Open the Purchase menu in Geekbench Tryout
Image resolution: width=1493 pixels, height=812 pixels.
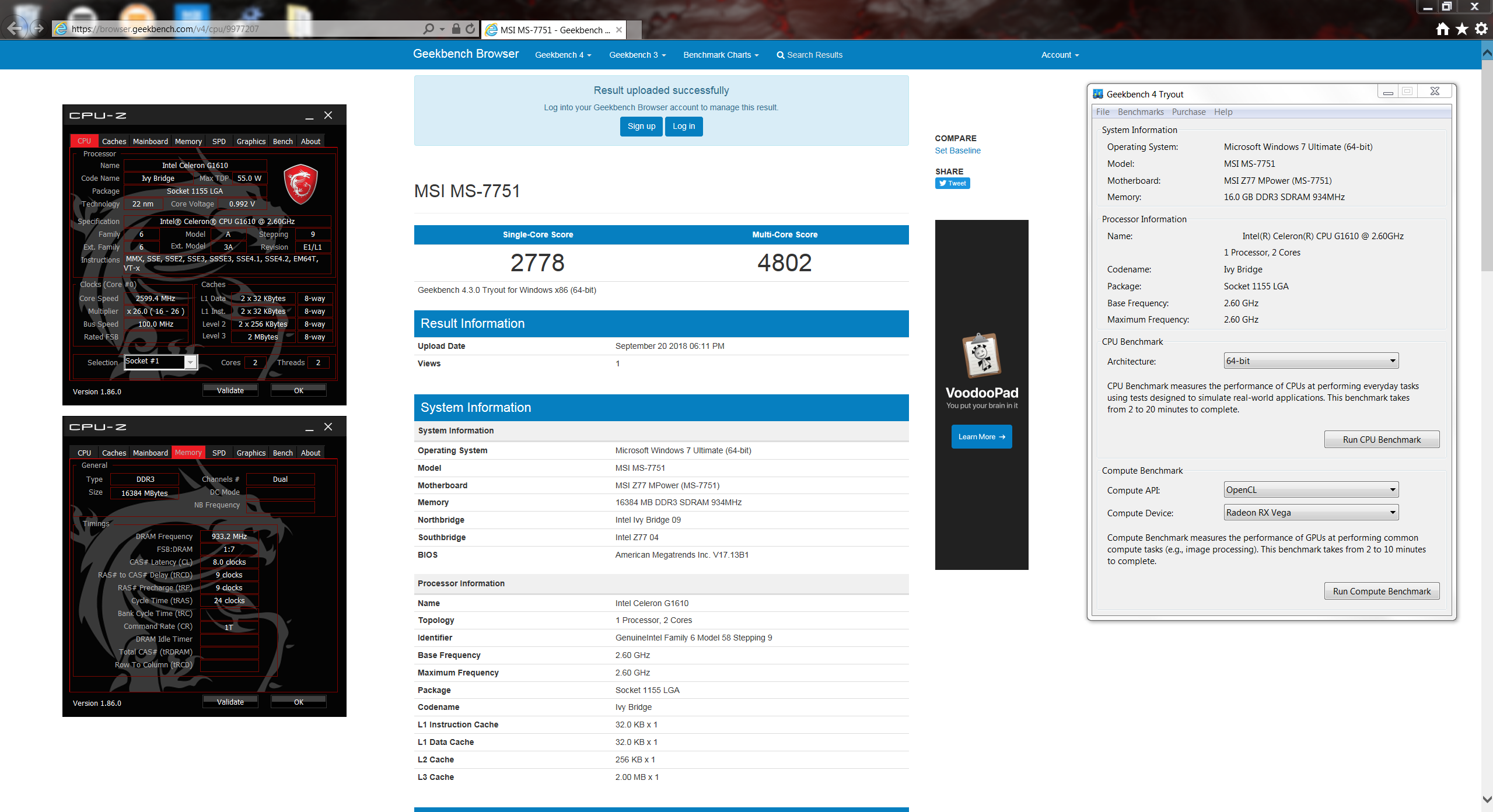[x=1188, y=112]
